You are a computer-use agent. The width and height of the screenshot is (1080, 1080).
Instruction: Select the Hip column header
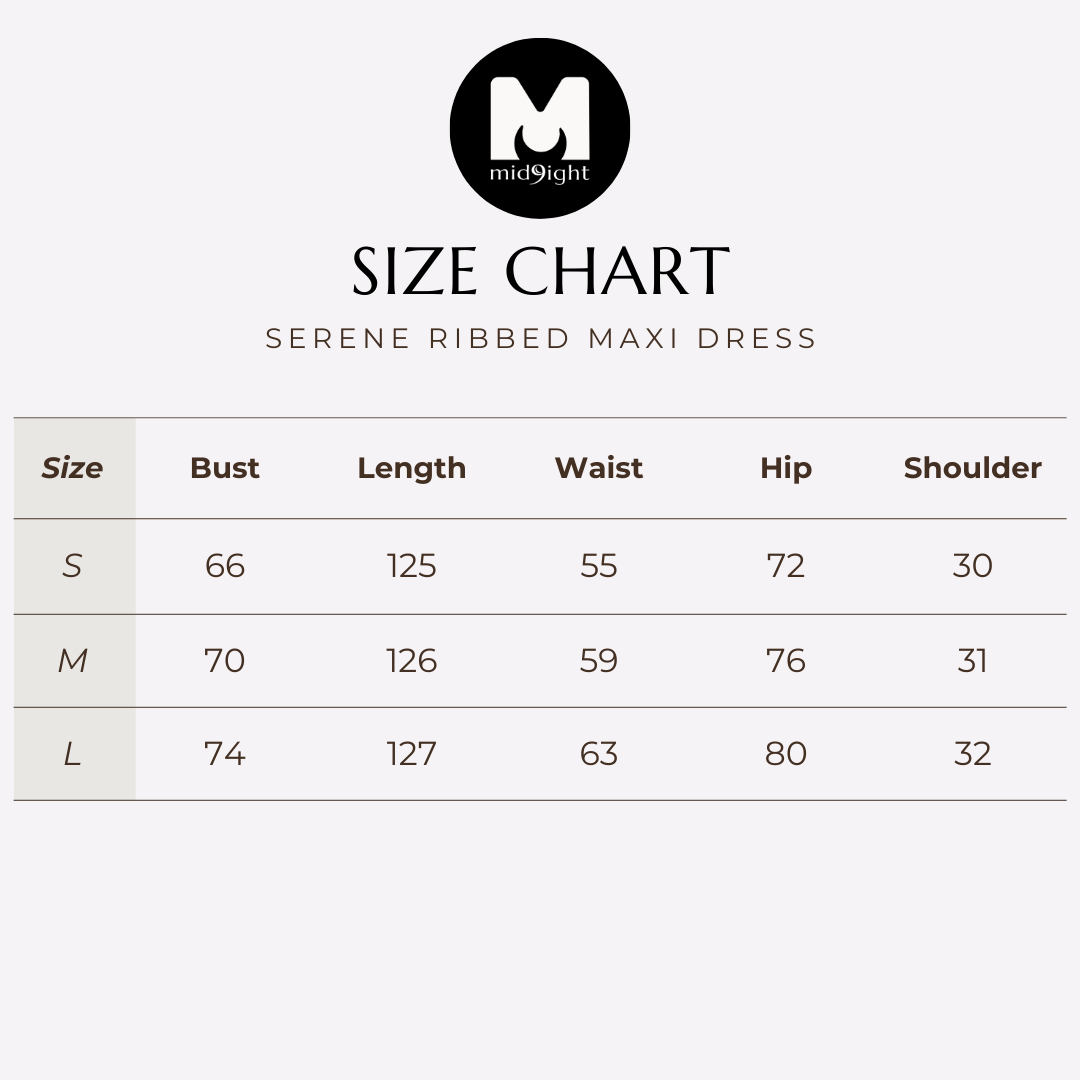[x=786, y=468]
